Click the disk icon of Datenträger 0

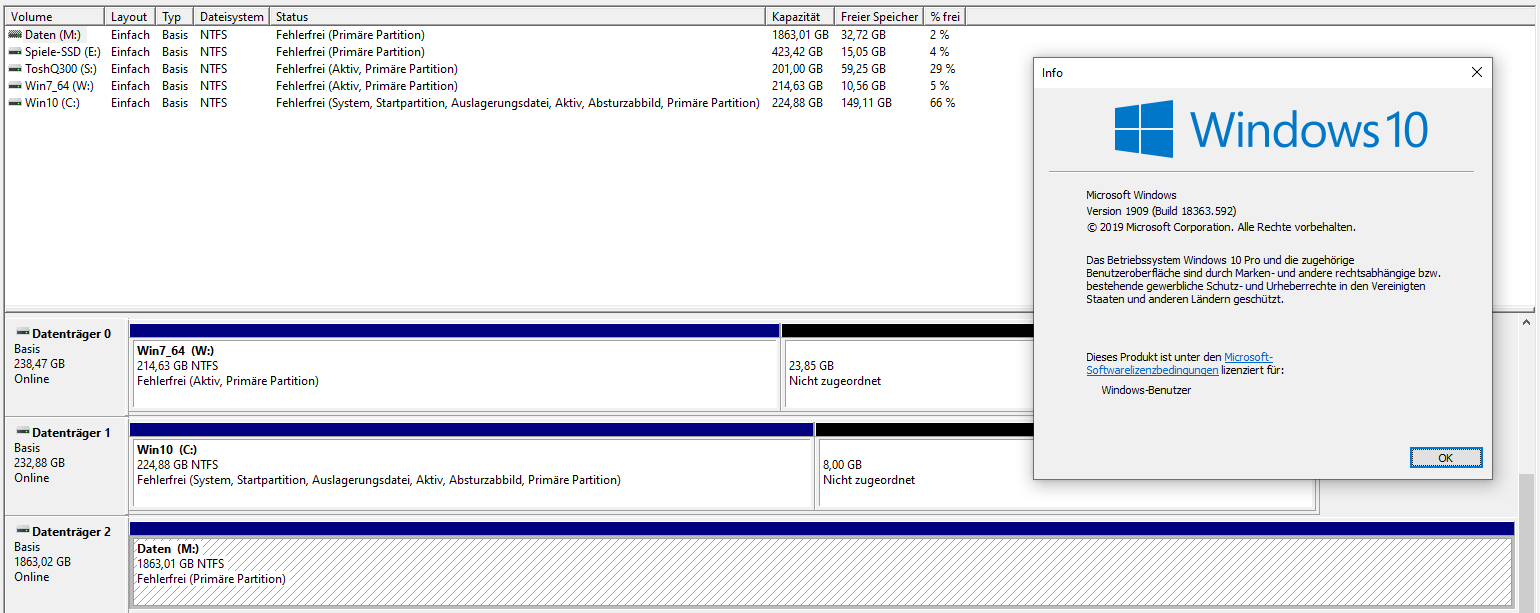click(22, 333)
